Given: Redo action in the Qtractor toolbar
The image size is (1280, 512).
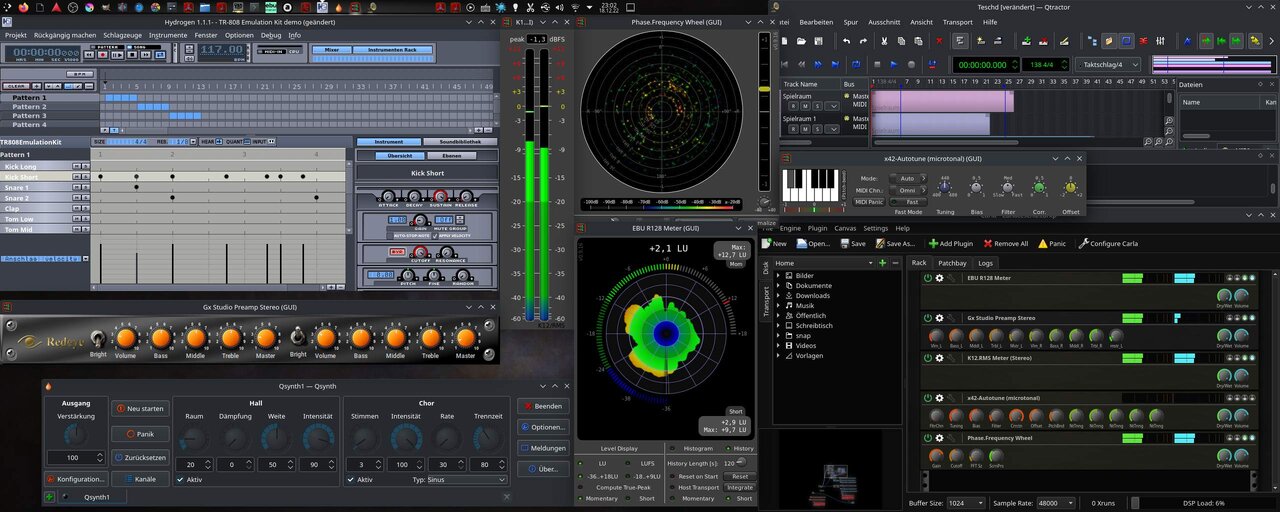Looking at the screenshot, I should click(x=863, y=41).
